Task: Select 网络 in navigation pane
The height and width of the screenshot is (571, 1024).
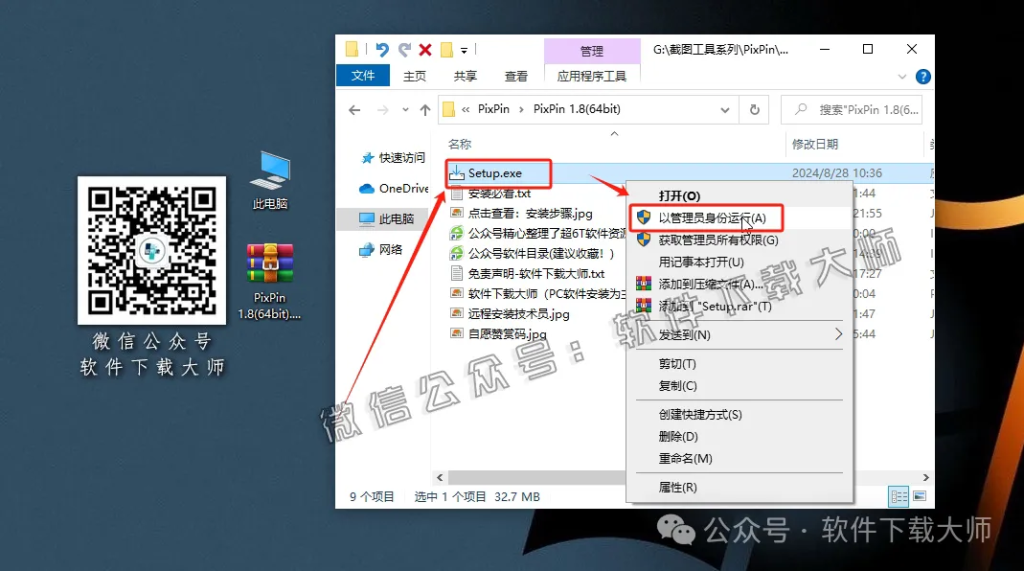Action: (x=381, y=249)
